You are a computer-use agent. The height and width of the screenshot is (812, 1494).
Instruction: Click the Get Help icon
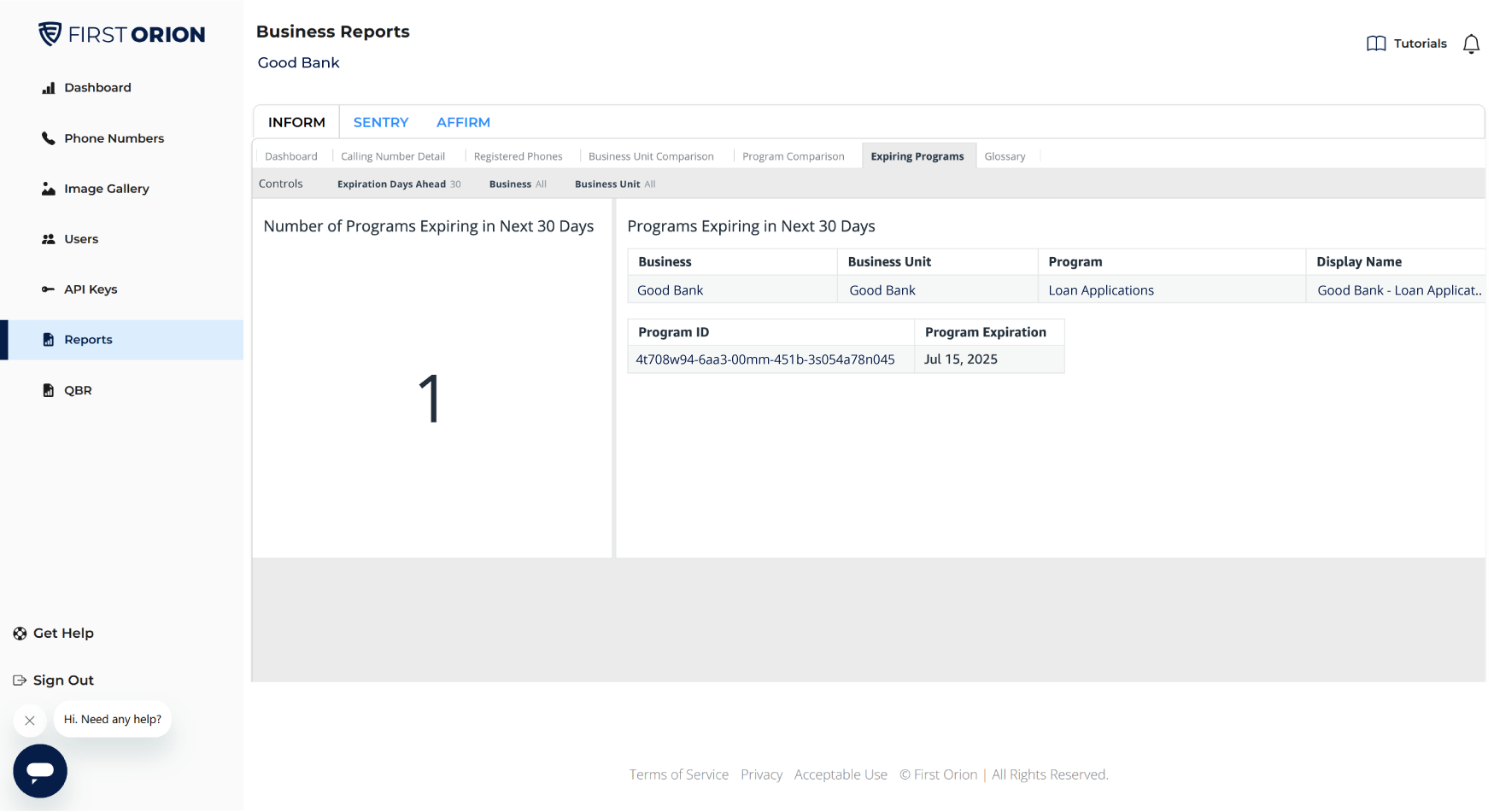click(19, 633)
